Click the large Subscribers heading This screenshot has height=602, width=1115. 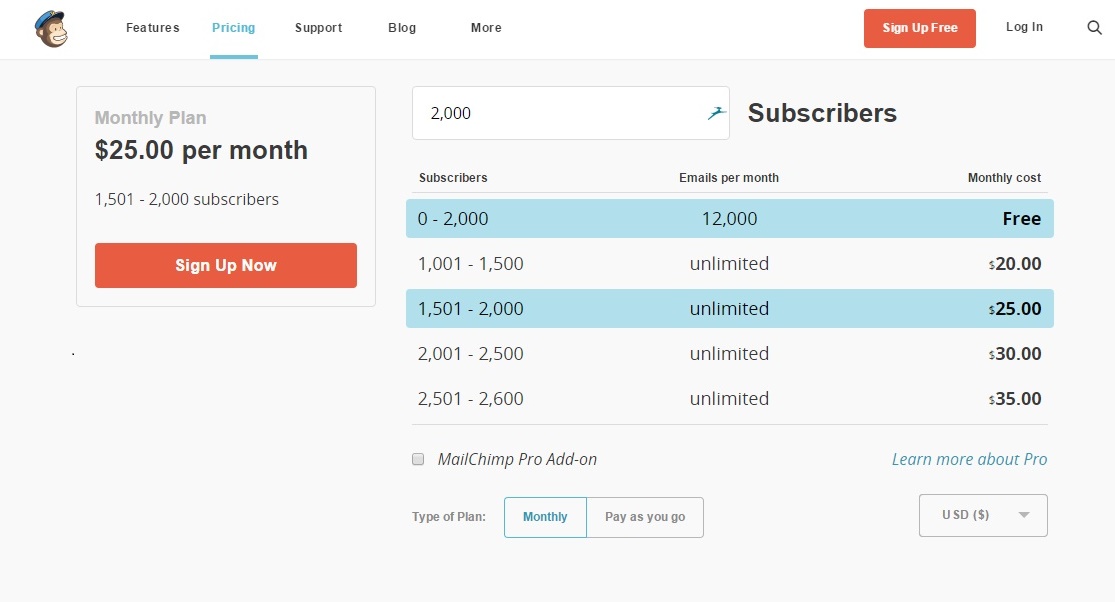[822, 113]
